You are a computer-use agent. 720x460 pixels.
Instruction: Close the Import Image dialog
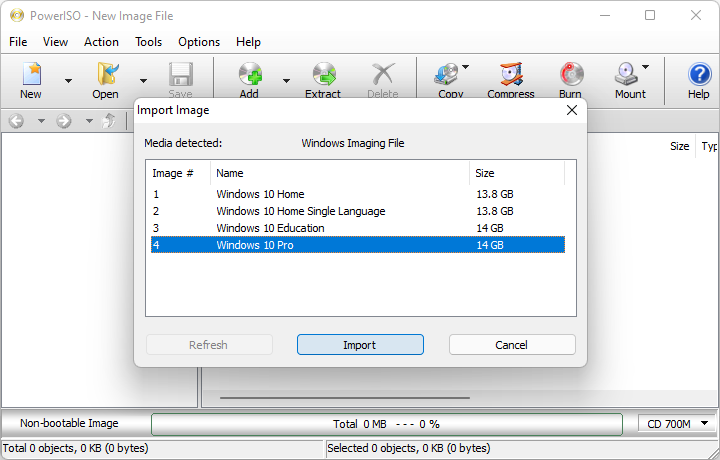[x=572, y=110]
